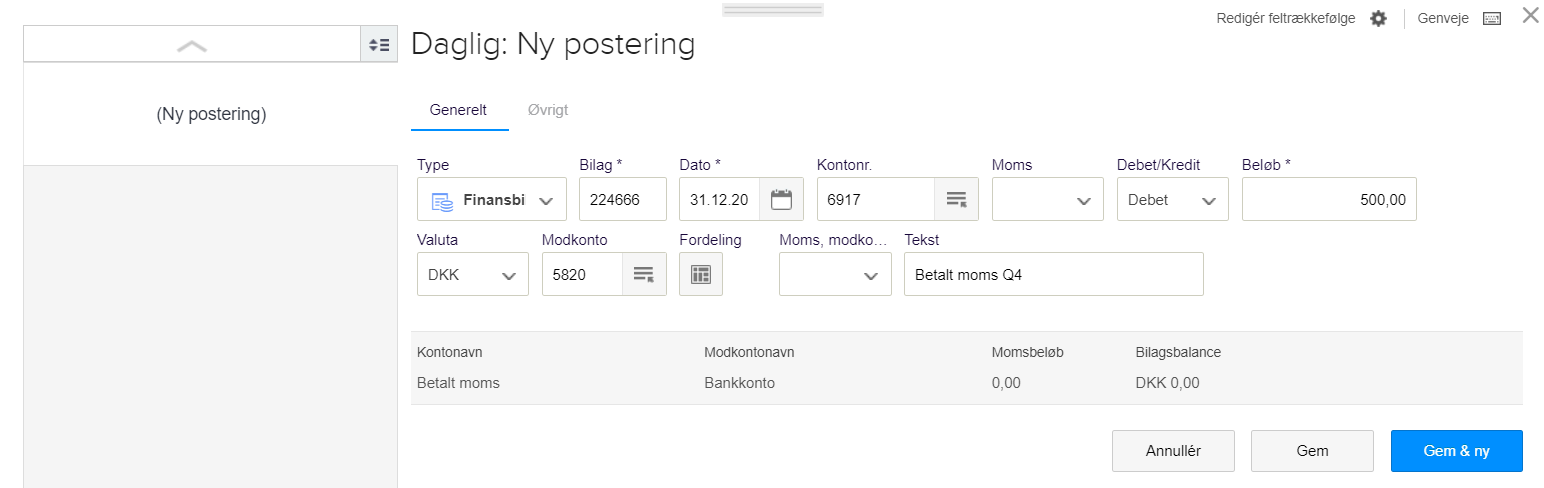Collapse the left panel with up chevron
The image size is (1544, 488).
pos(191,45)
